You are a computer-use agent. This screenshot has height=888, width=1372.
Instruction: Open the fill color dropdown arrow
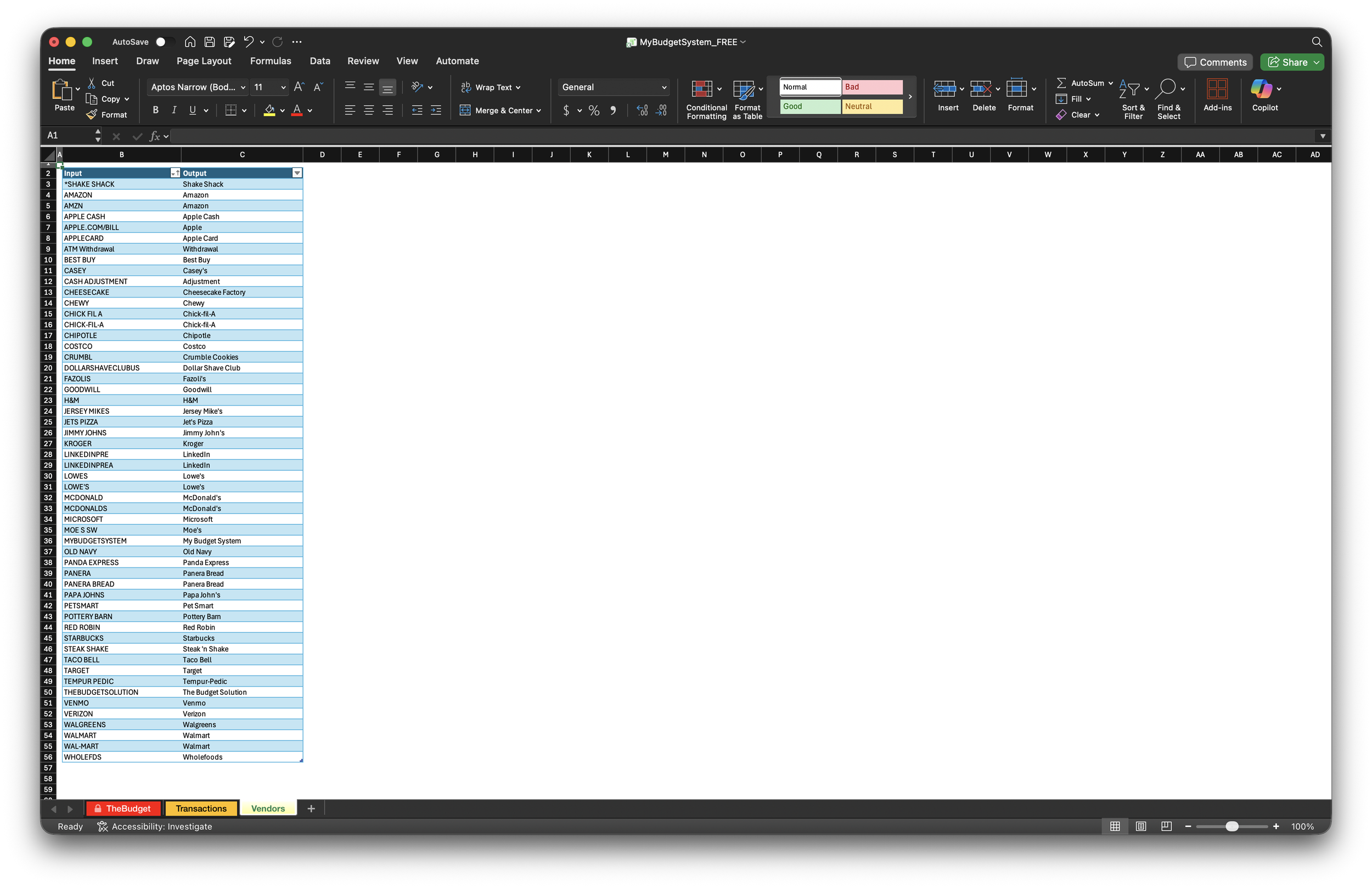tap(282, 110)
